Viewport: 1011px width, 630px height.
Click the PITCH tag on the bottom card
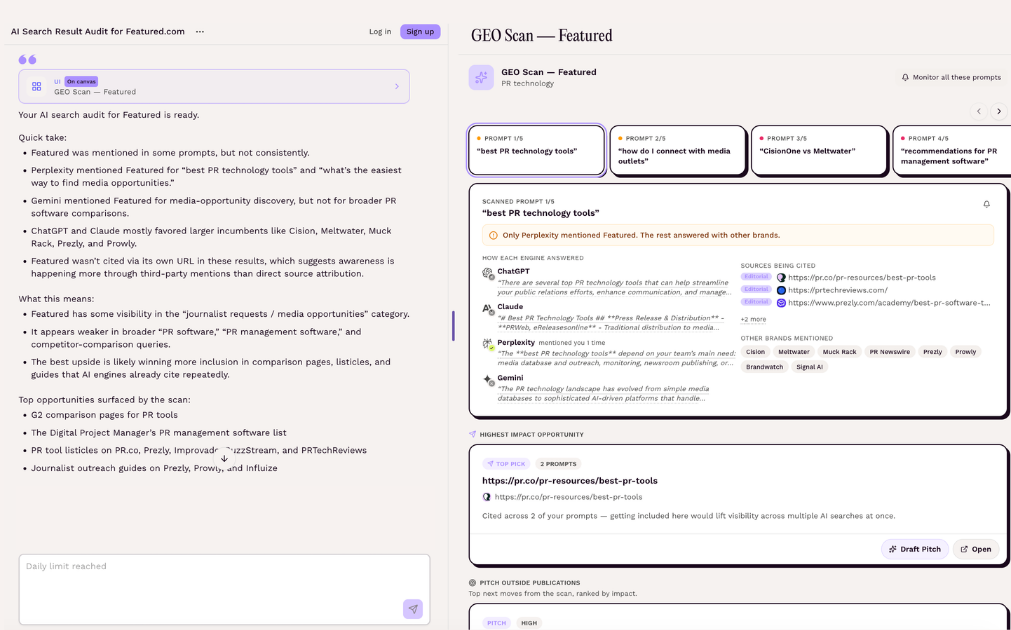496,623
